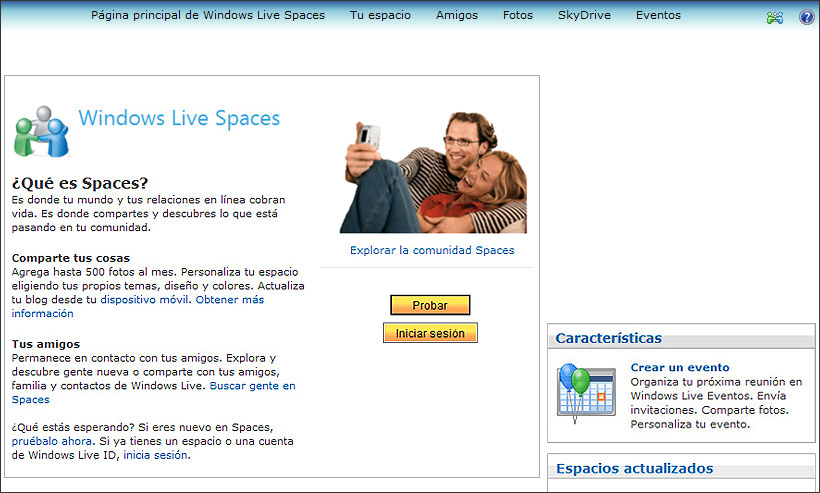820x493 pixels.
Task: Click the Espacios actualizados heading
Action: pos(634,468)
